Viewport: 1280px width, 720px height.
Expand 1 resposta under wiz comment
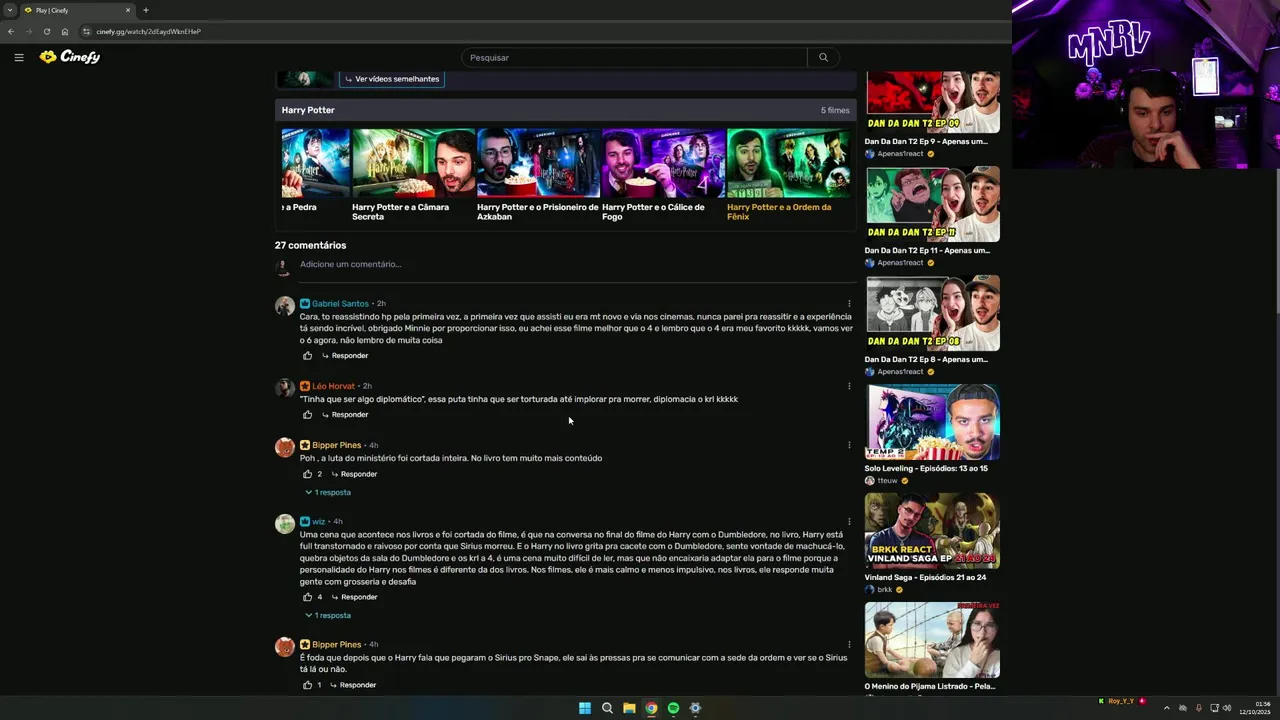point(328,616)
